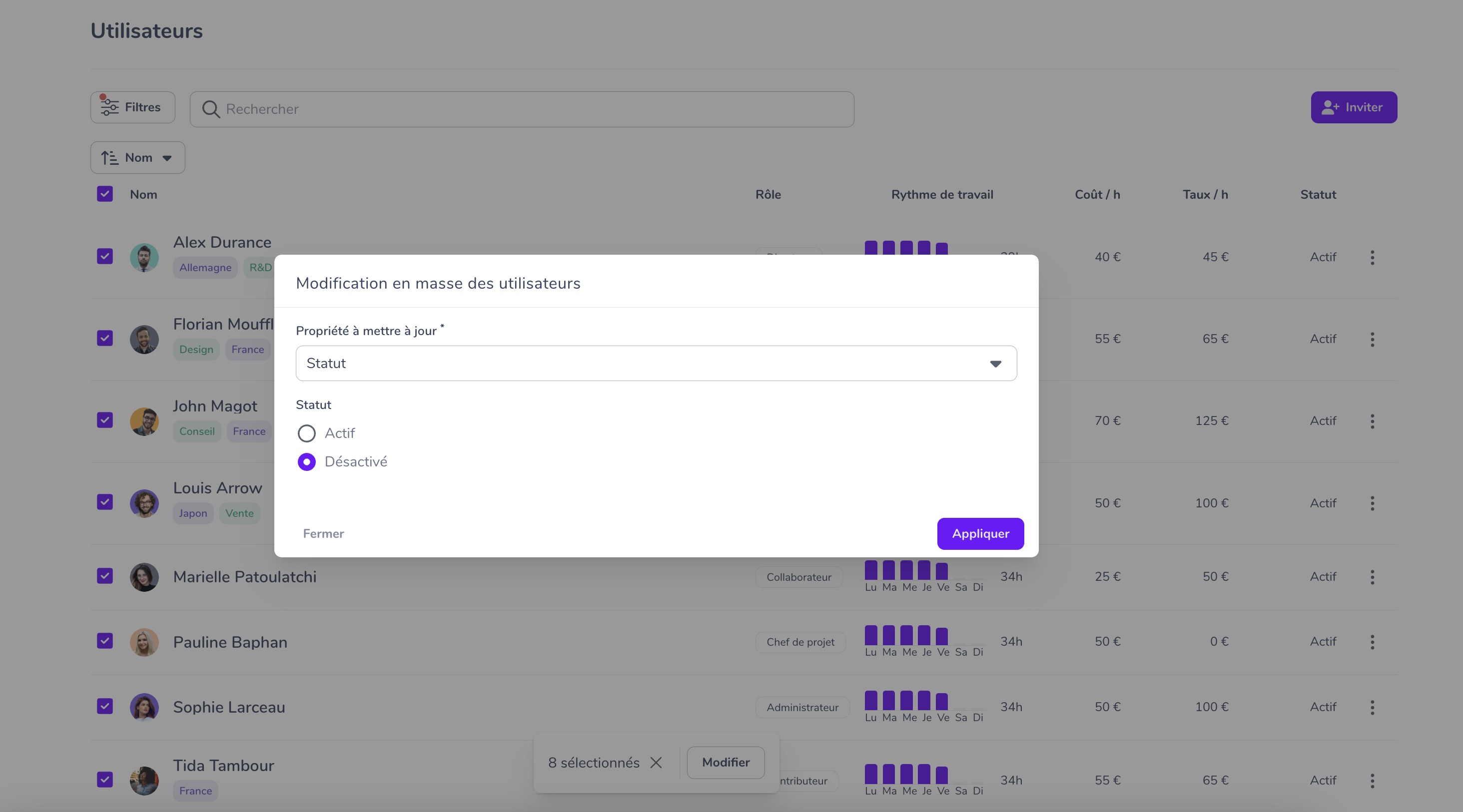Viewport: 1463px width, 812px height.
Task: Click the Rôle column header
Action: 768,194
